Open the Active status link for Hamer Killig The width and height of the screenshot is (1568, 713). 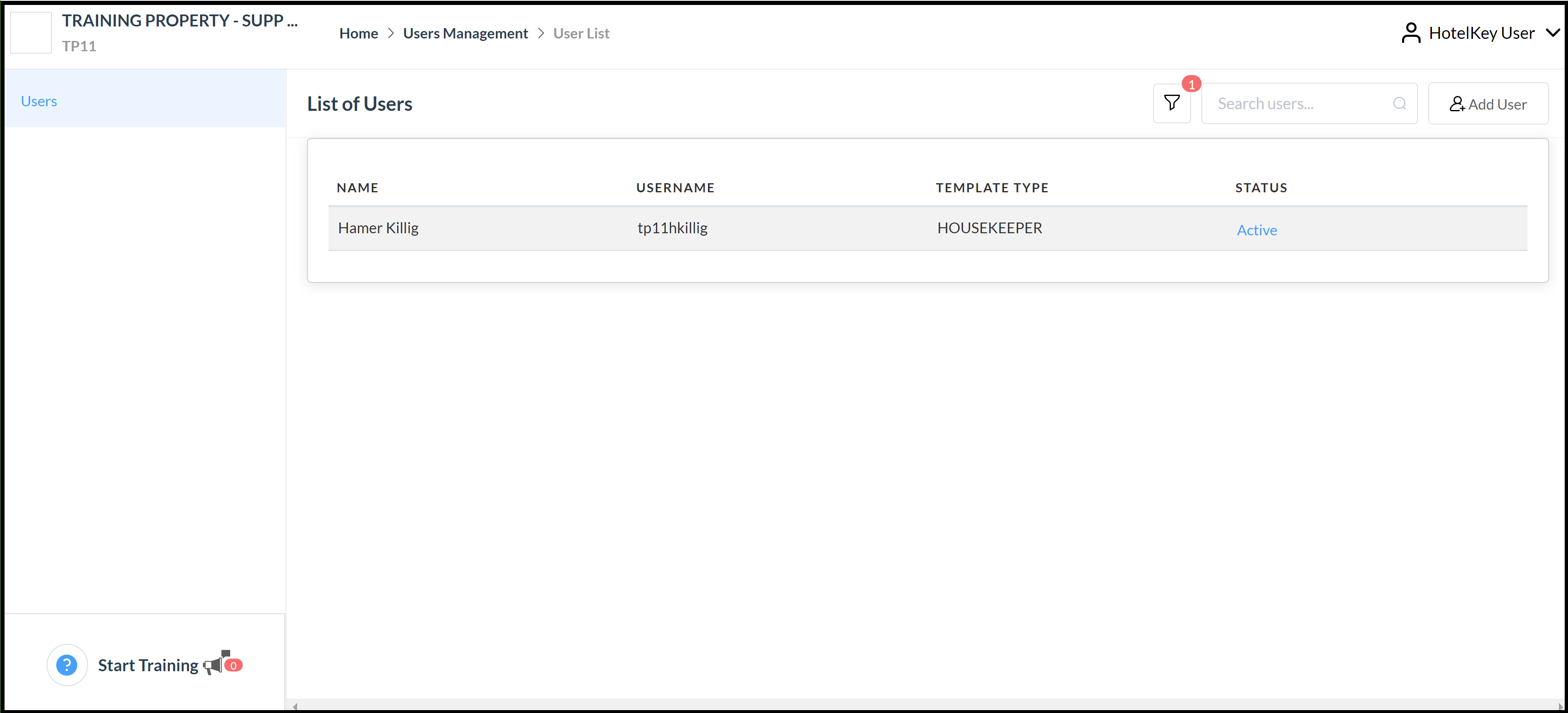[x=1256, y=230]
